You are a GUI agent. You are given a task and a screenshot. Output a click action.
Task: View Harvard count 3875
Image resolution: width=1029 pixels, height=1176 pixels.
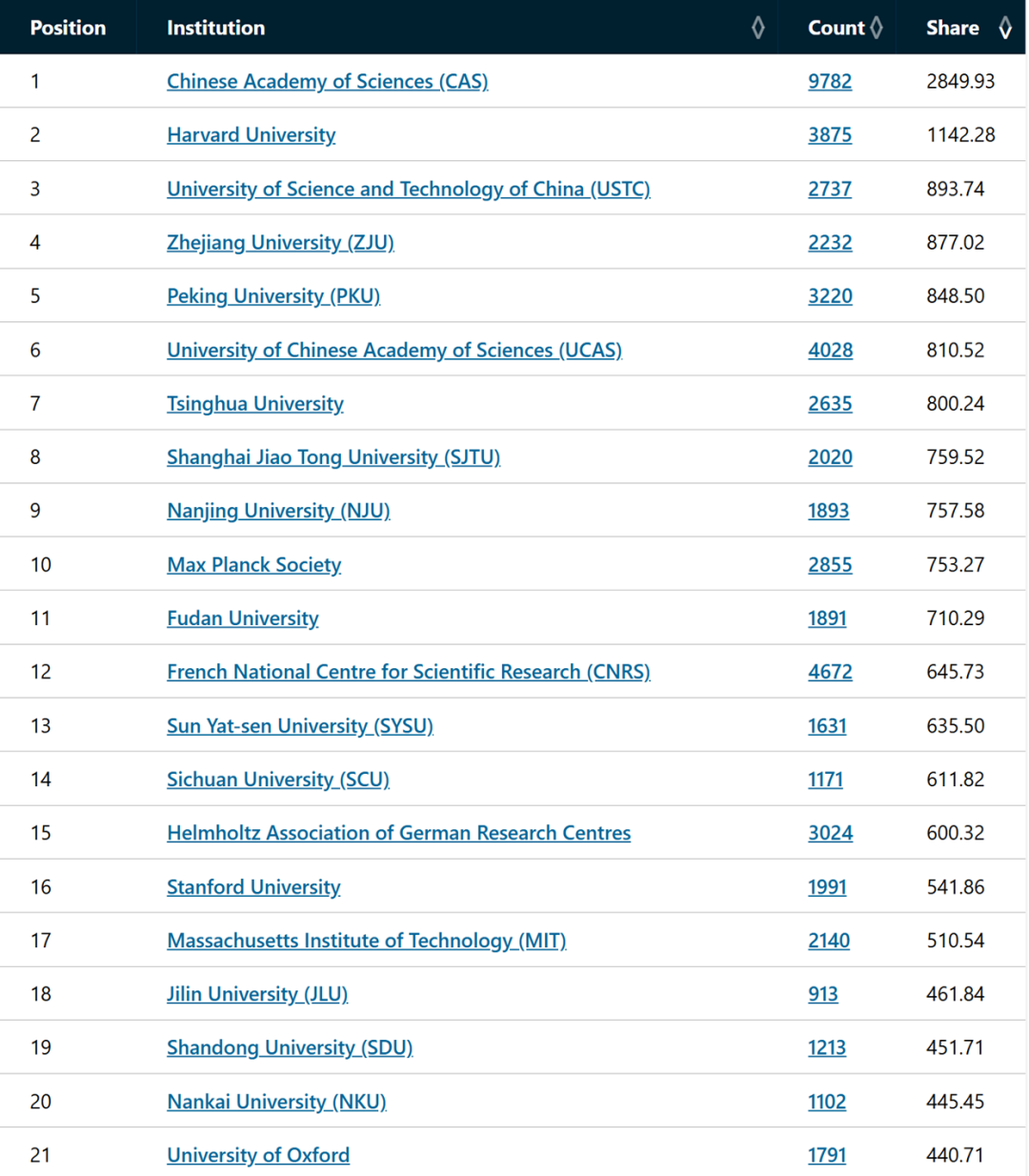[x=830, y=135]
